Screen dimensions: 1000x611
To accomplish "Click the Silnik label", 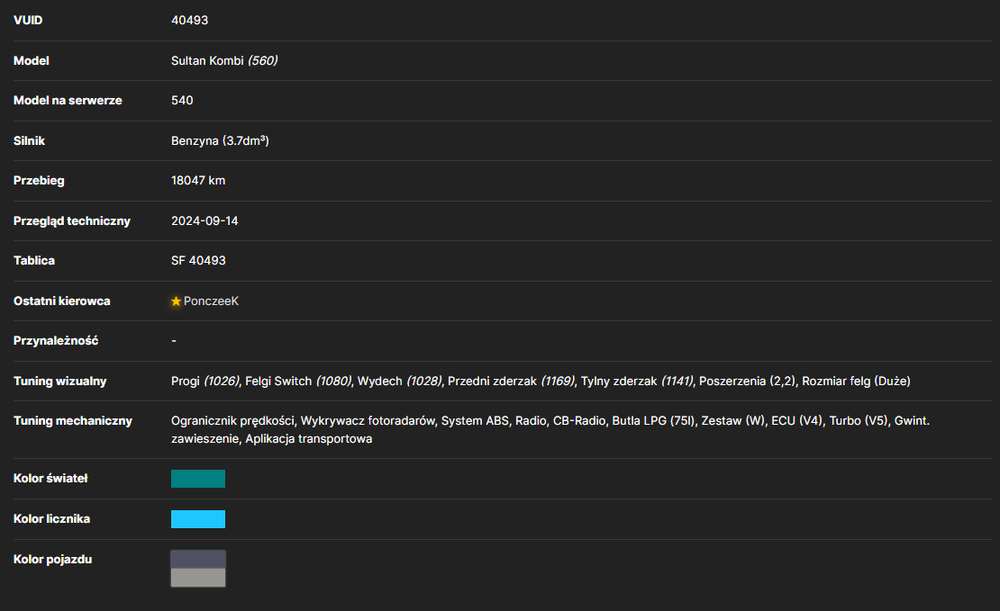I will coord(29,141).
